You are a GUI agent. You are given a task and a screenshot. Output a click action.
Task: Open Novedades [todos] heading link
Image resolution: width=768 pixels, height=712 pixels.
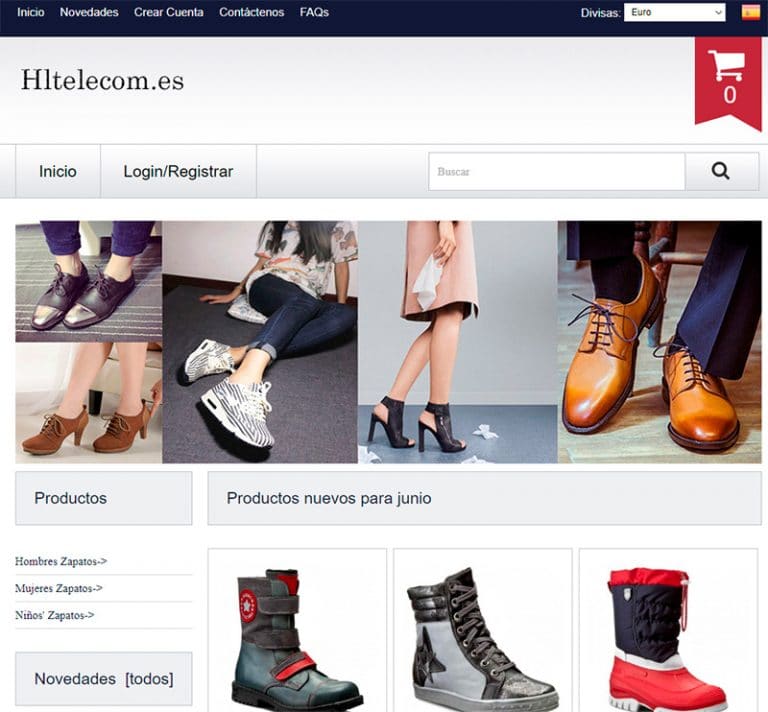point(104,679)
